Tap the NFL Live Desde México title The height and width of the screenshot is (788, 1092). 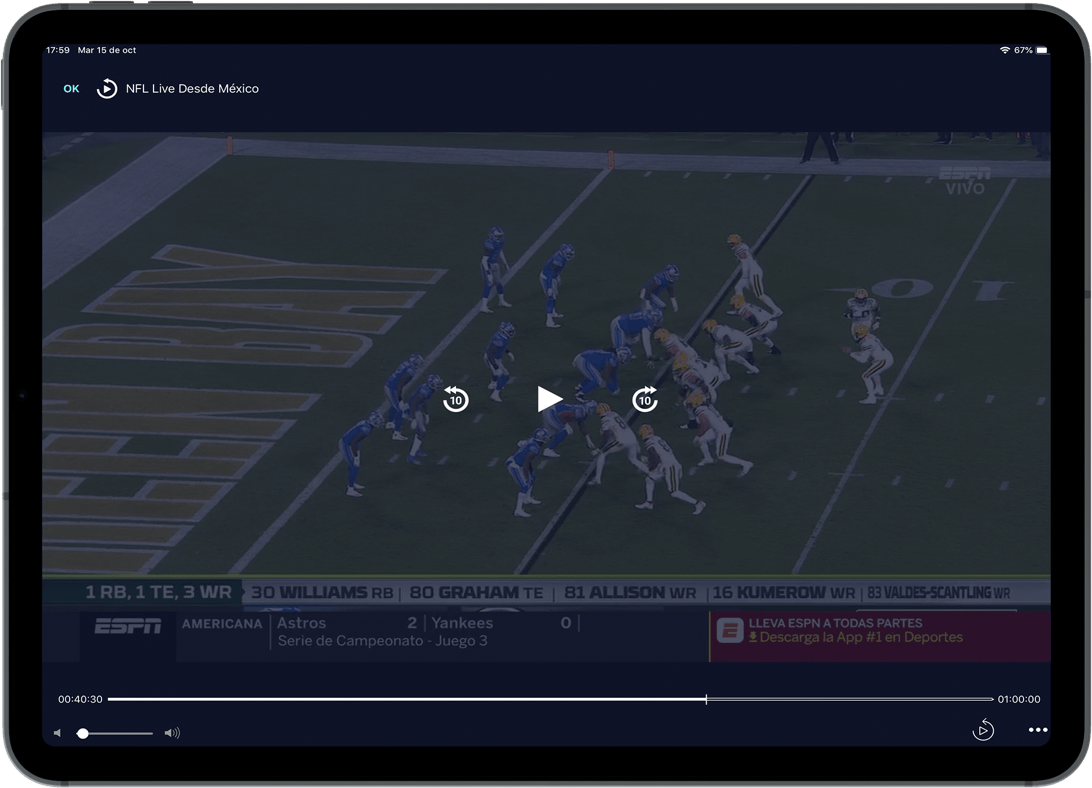coord(192,89)
